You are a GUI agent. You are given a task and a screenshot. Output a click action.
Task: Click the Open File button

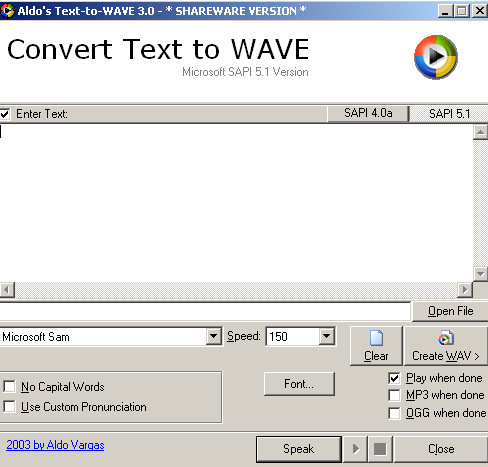(450, 311)
